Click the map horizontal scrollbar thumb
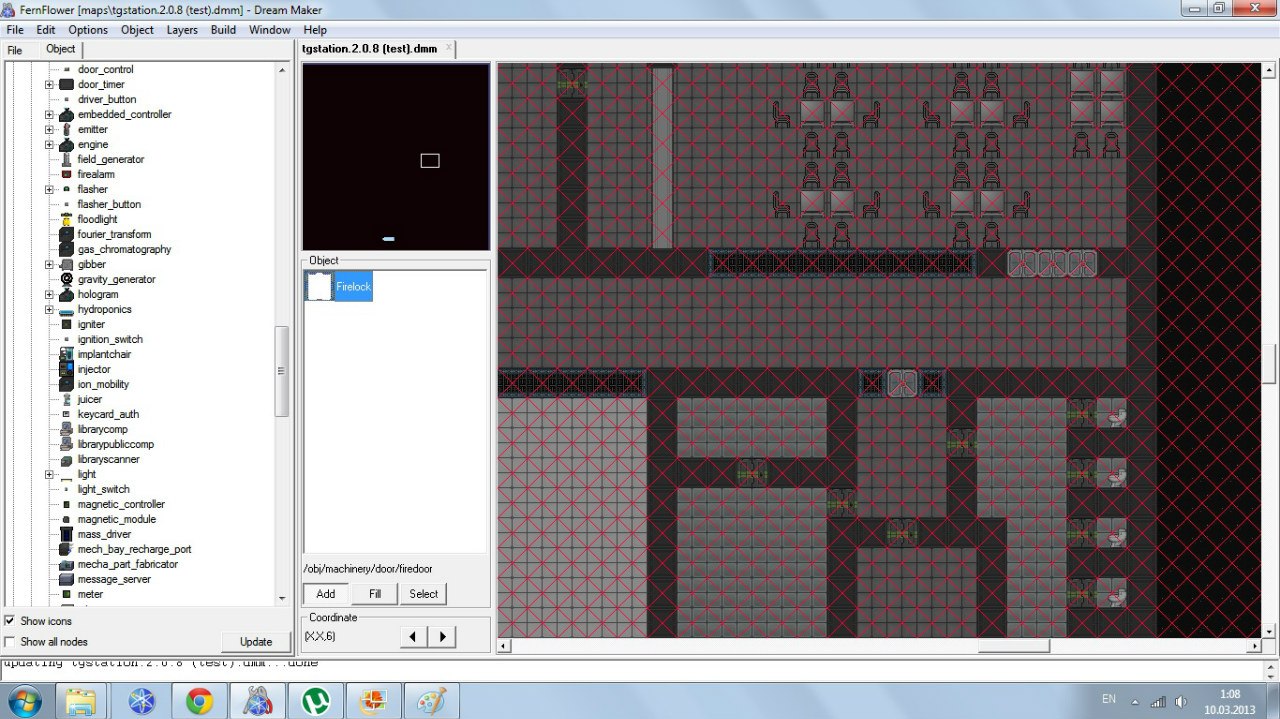This screenshot has width=1280, height=719. coord(1014,646)
